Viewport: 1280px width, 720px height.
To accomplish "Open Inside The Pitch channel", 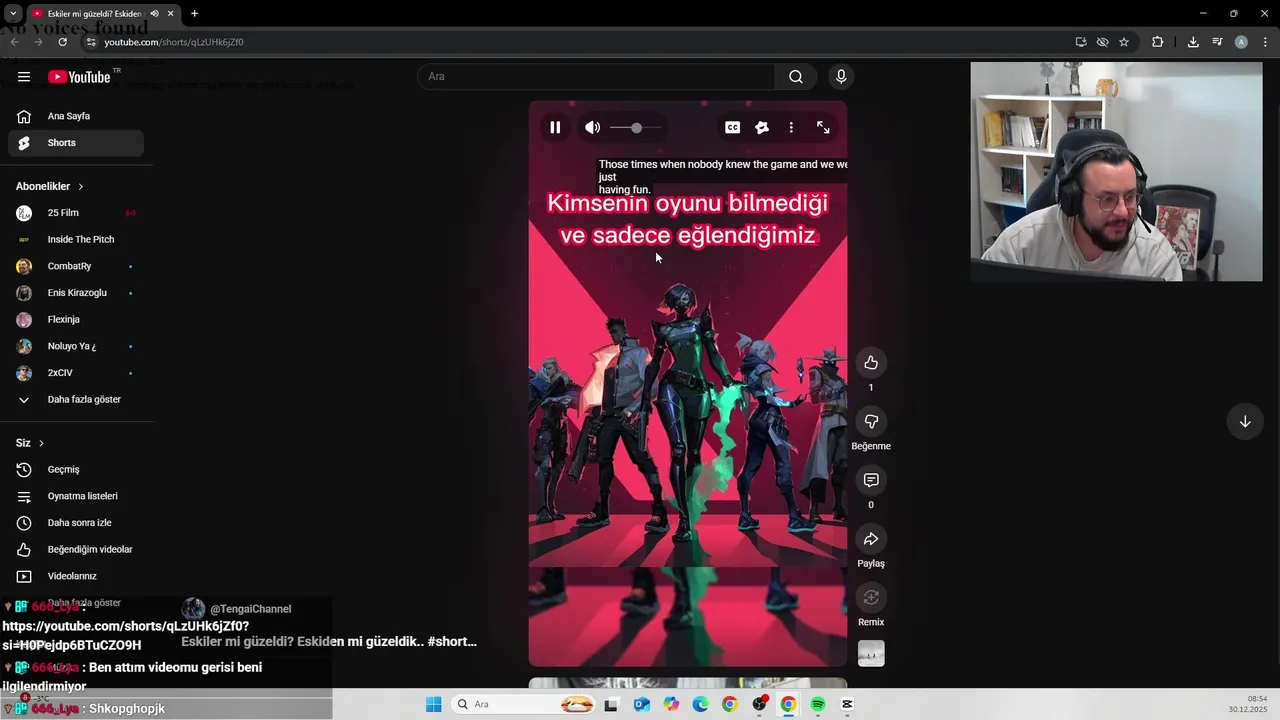I will click(76, 240).
